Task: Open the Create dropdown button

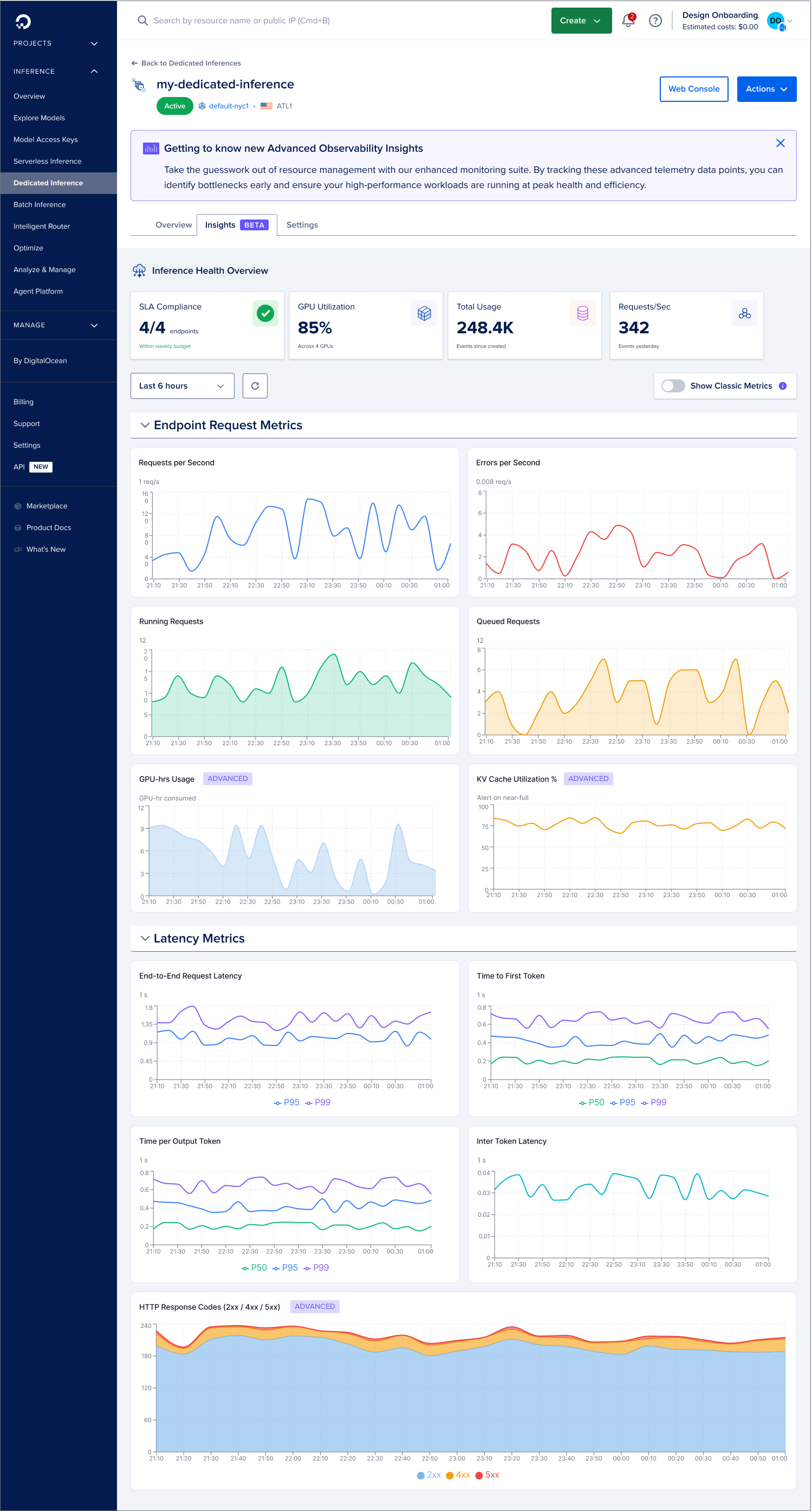Action: [581, 21]
